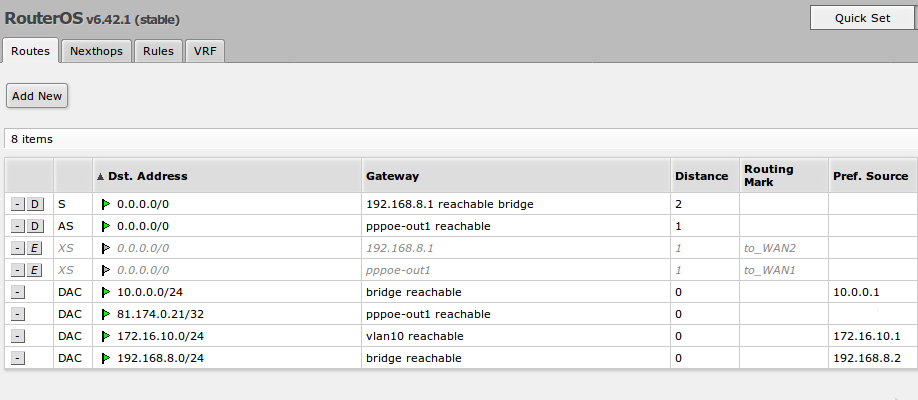Sort table by Gateway column header
918x400 pixels.
[392, 176]
